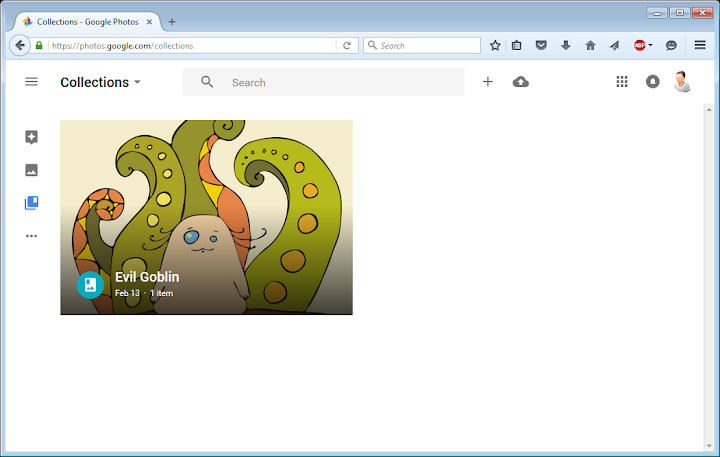
Task: Click the Evil Goblin album title
Action: pyautogui.click(x=147, y=277)
